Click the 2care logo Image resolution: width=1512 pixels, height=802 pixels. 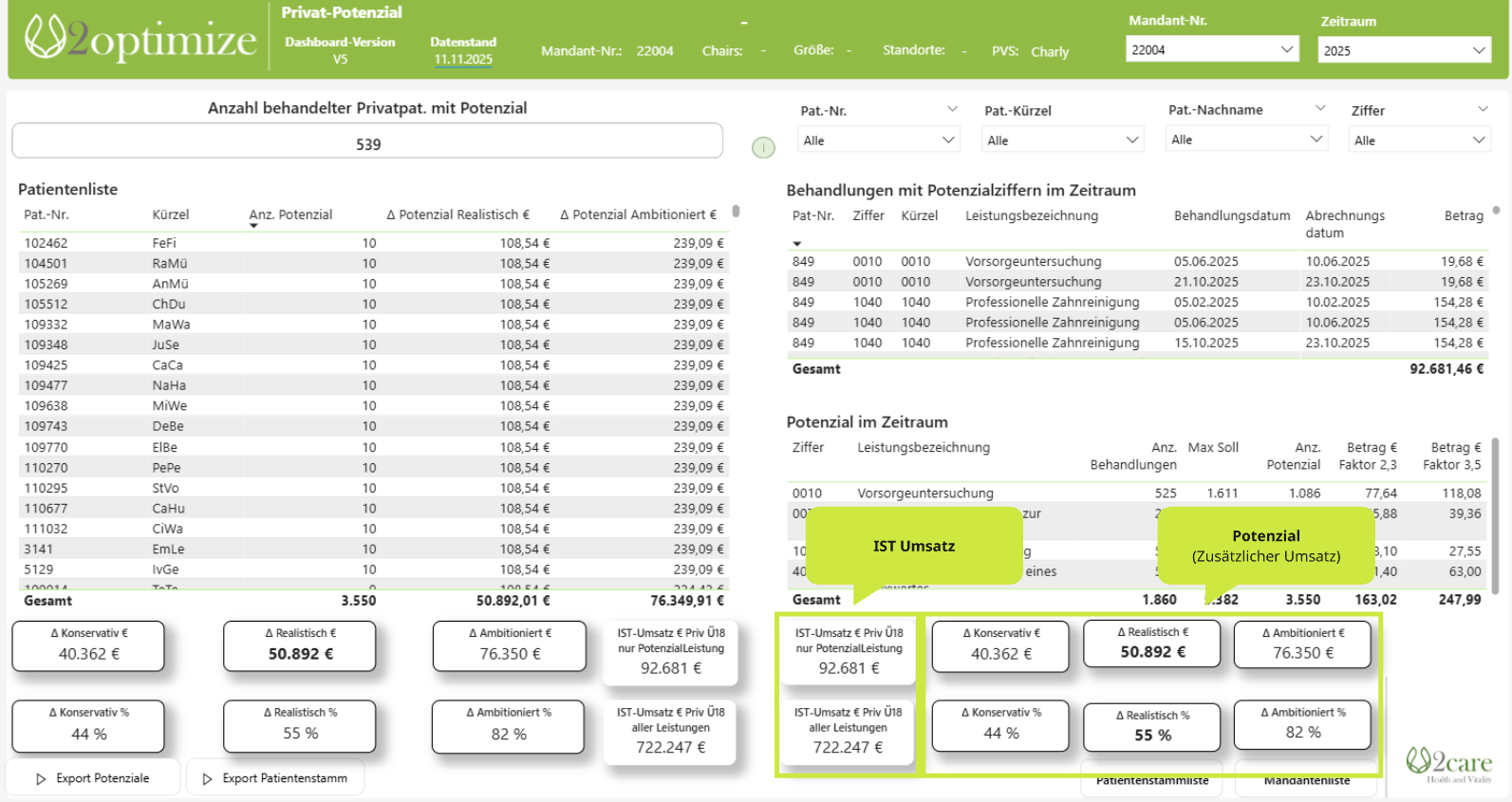click(1448, 763)
